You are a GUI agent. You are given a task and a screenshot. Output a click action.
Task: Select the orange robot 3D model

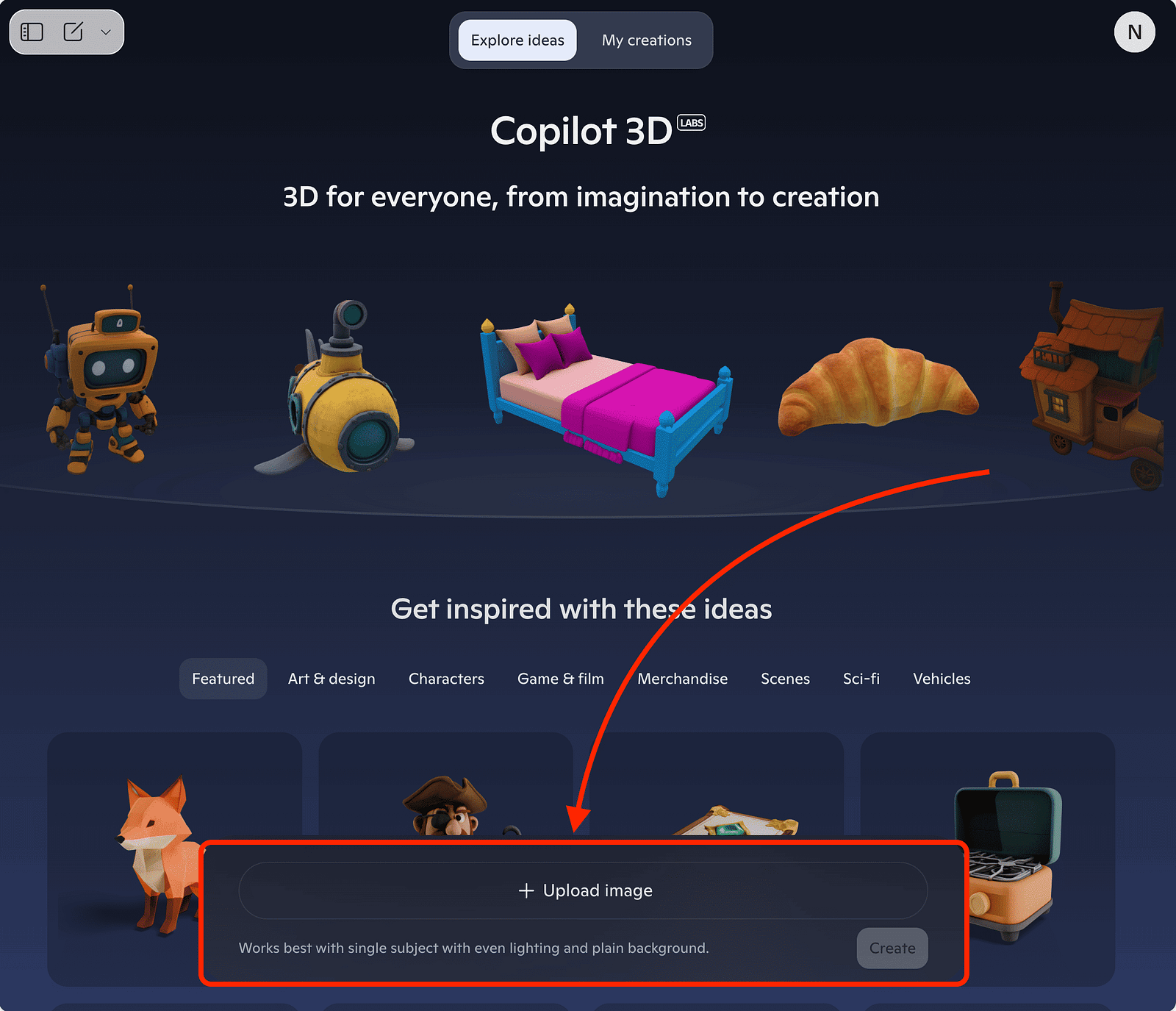pos(100,380)
